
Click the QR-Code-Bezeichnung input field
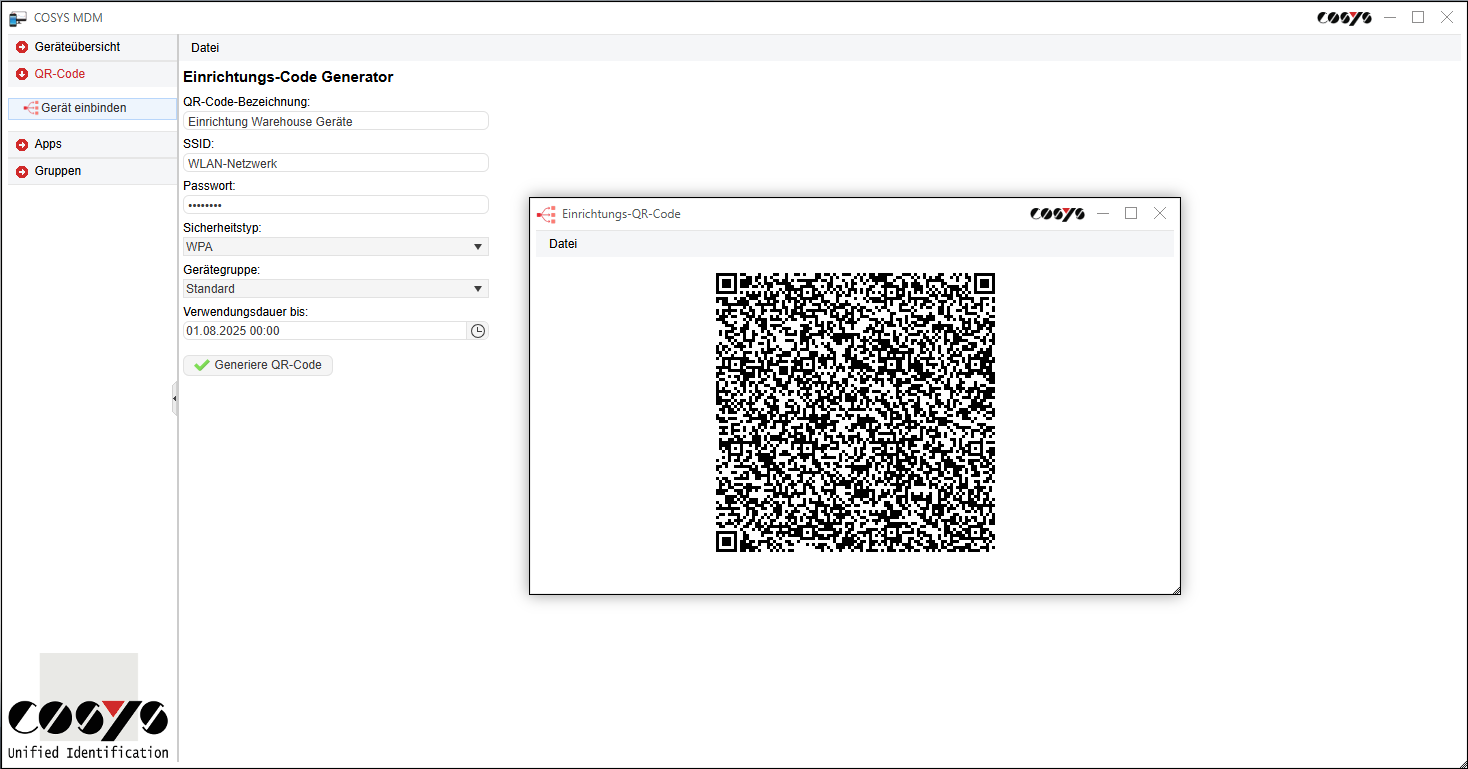point(336,121)
